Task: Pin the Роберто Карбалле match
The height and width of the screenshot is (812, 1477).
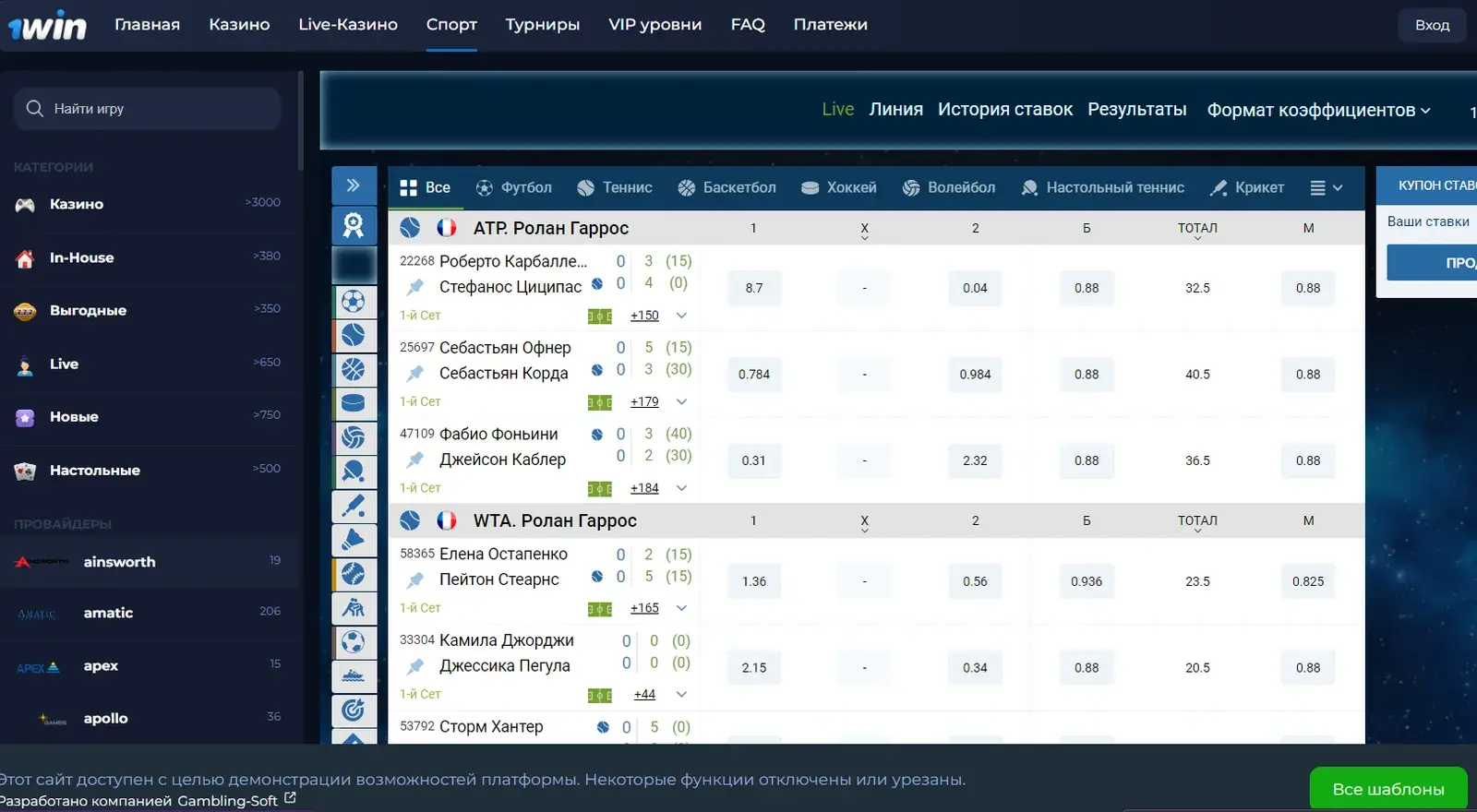Action: (x=415, y=287)
